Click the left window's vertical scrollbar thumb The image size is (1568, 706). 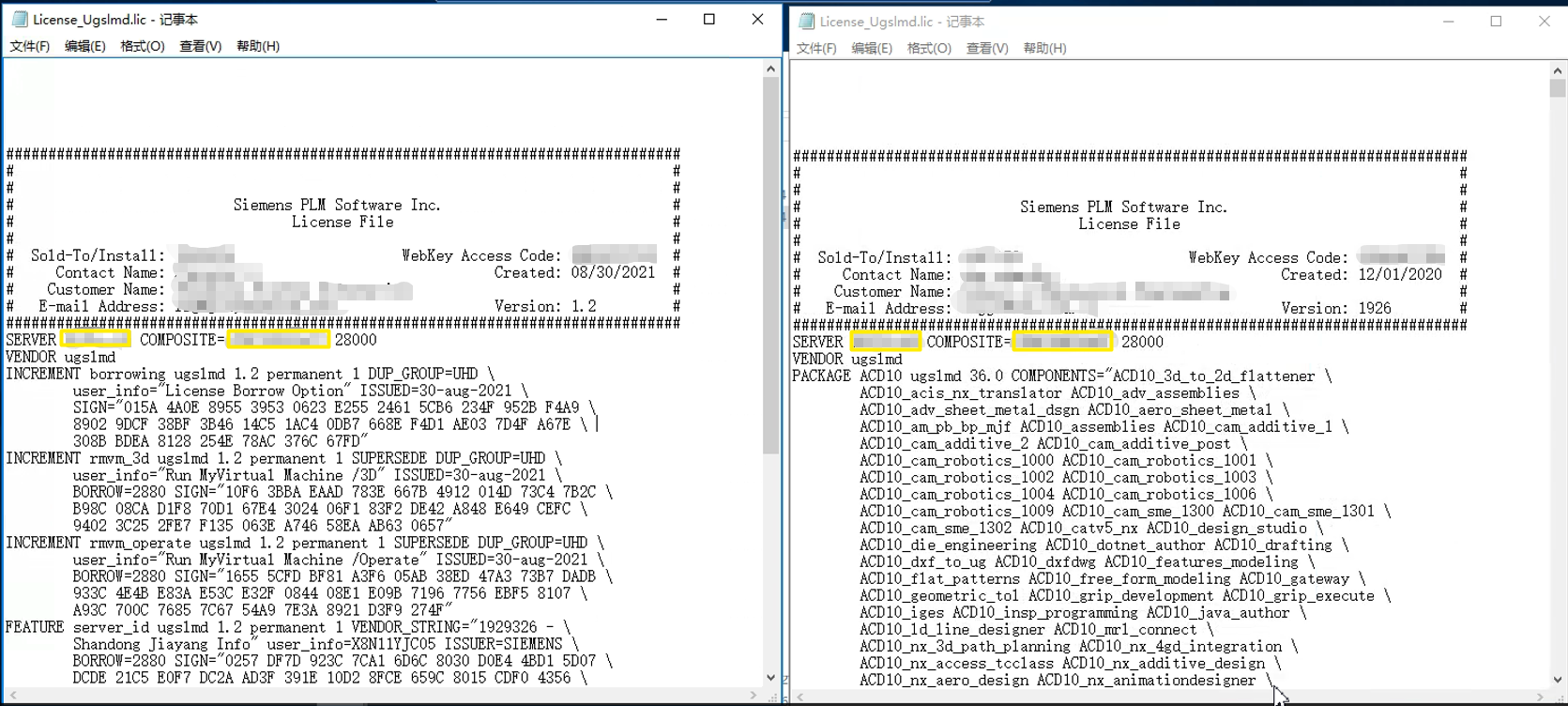pyautogui.click(x=771, y=266)
